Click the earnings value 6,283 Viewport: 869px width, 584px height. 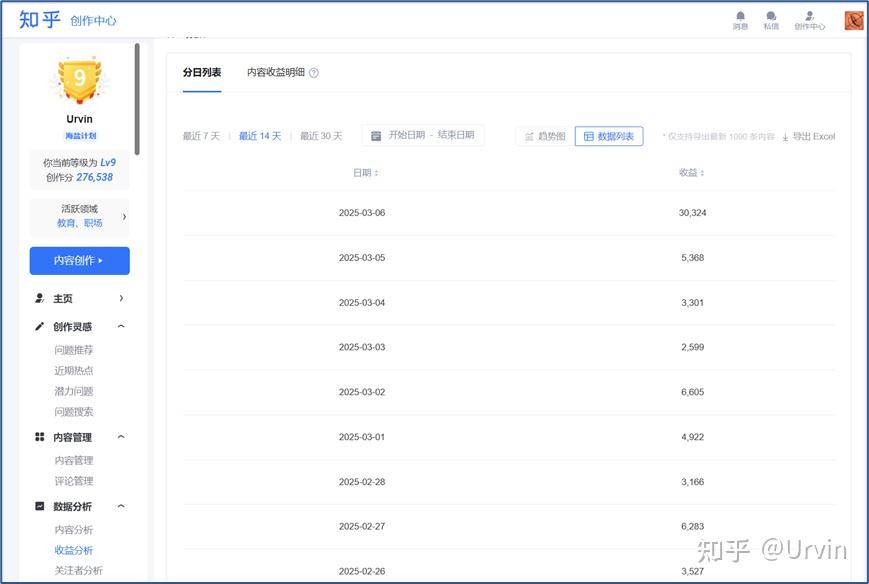693,526
